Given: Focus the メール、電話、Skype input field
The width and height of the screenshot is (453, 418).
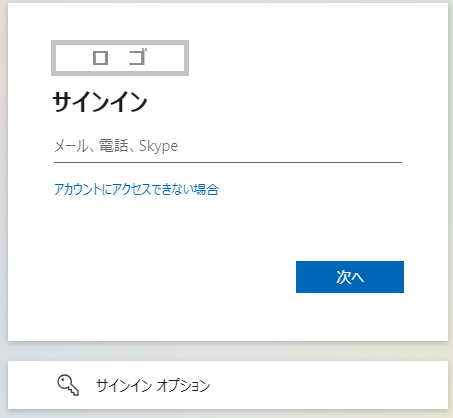Looking at the screenshot, I should coord(228,147).
